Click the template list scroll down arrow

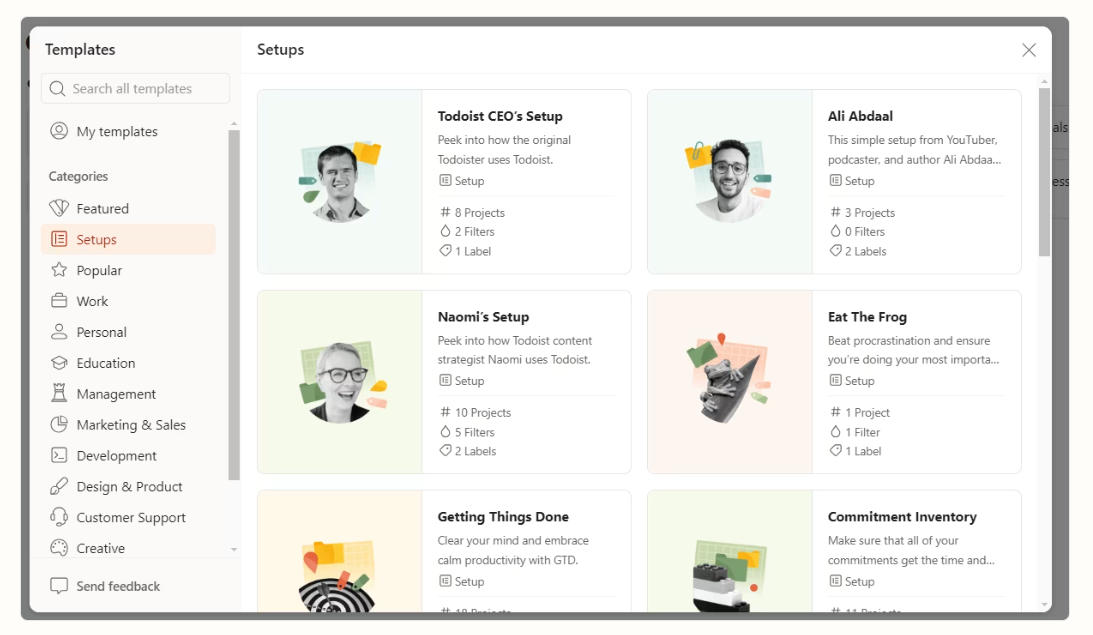pos(1044,604)
